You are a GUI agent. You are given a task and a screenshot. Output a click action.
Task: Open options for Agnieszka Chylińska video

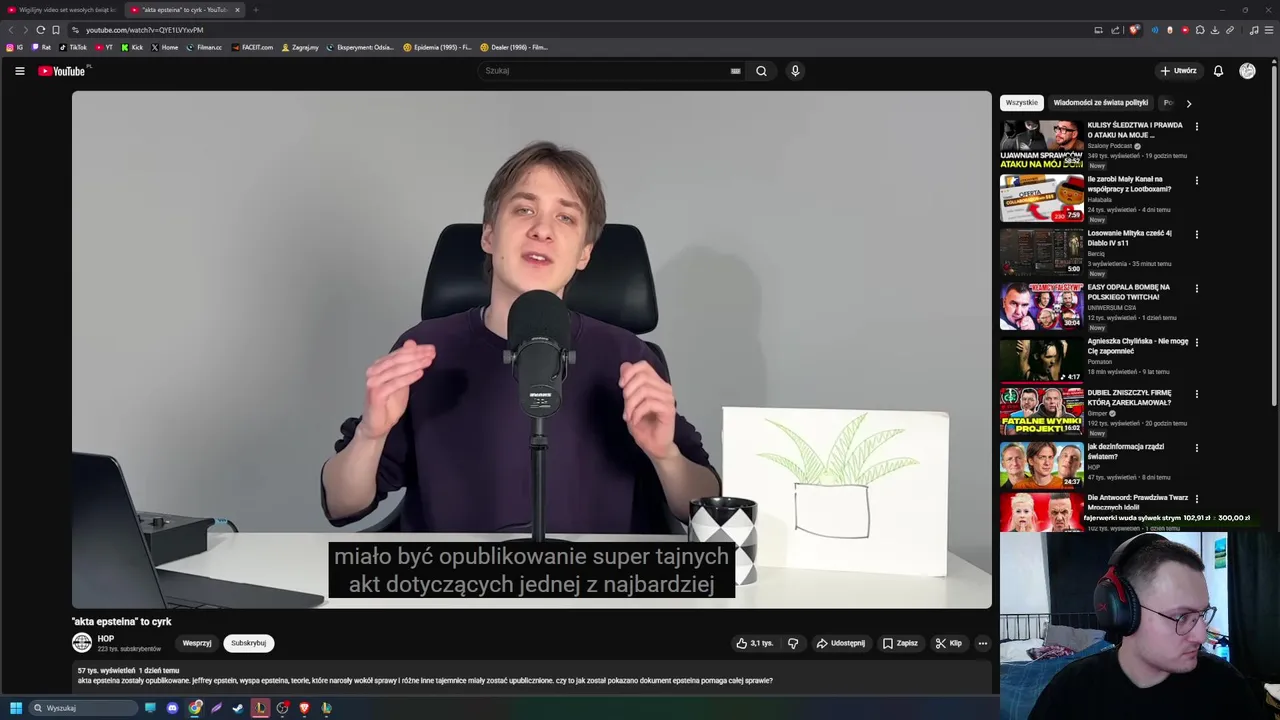click(1197, 342)
